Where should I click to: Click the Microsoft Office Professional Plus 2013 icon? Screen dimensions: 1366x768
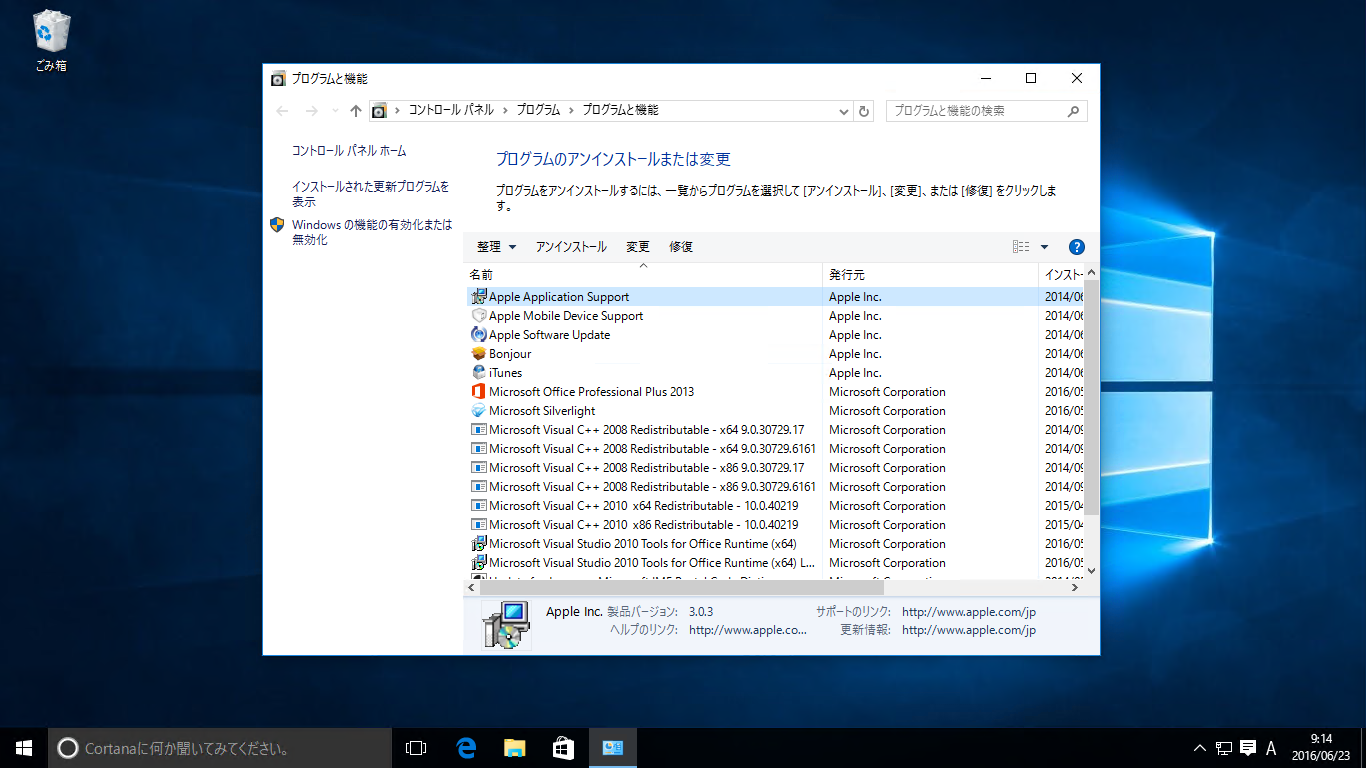coord(479,391)
